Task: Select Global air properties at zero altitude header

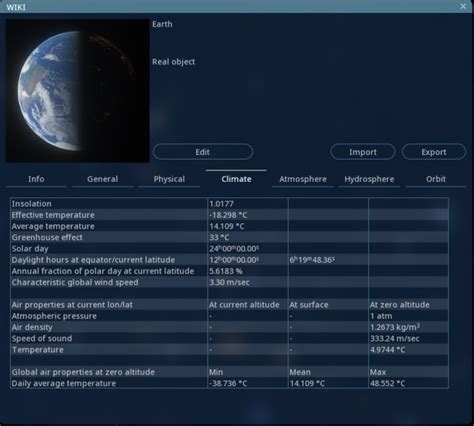Action: (x=83, y=372)
